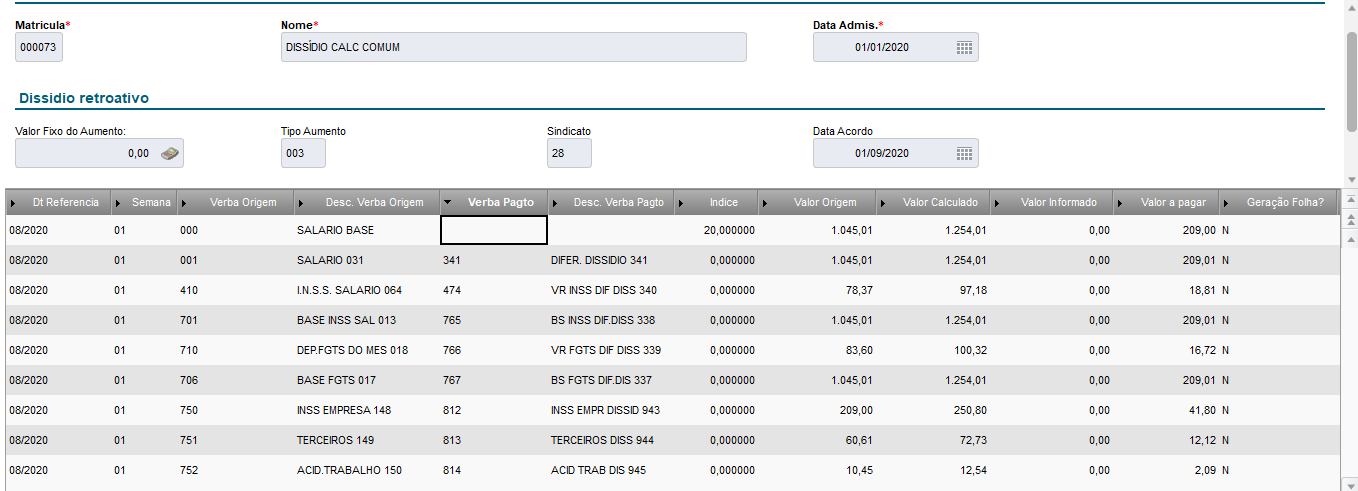Select the TERCEIROS 149 cell
Image resolution: width=1358 pixels, height=491 pixels.
(x=366, y=440)
